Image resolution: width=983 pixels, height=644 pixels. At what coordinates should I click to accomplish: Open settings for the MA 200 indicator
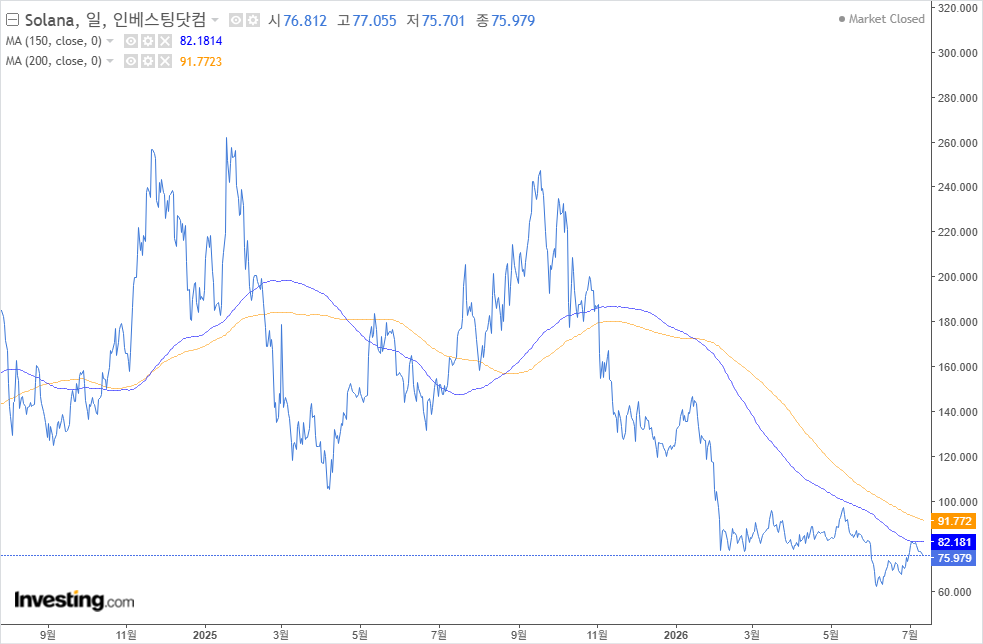pyautogui.click(x=147, y=61)
